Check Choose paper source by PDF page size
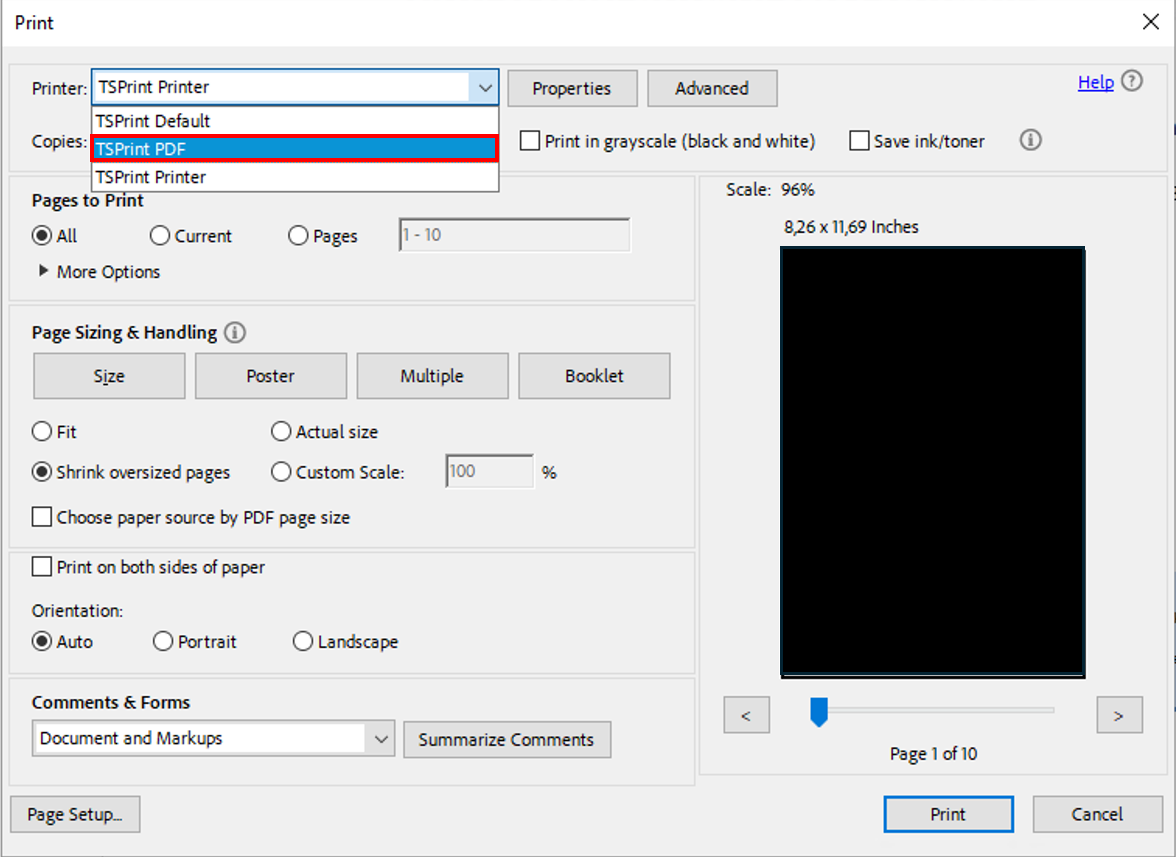The height and width of the screenshot is (857, 1176). [42, 517]
